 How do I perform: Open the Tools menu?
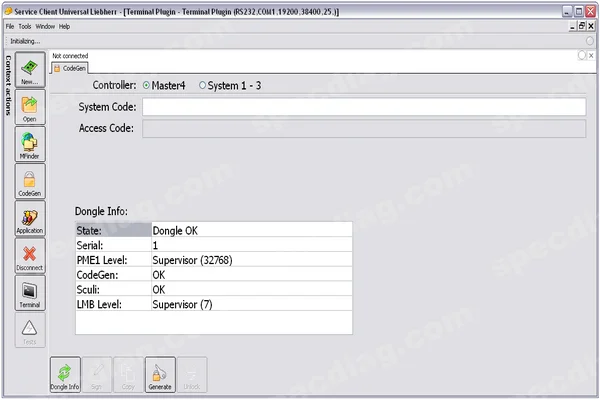(x=25, y=26)
